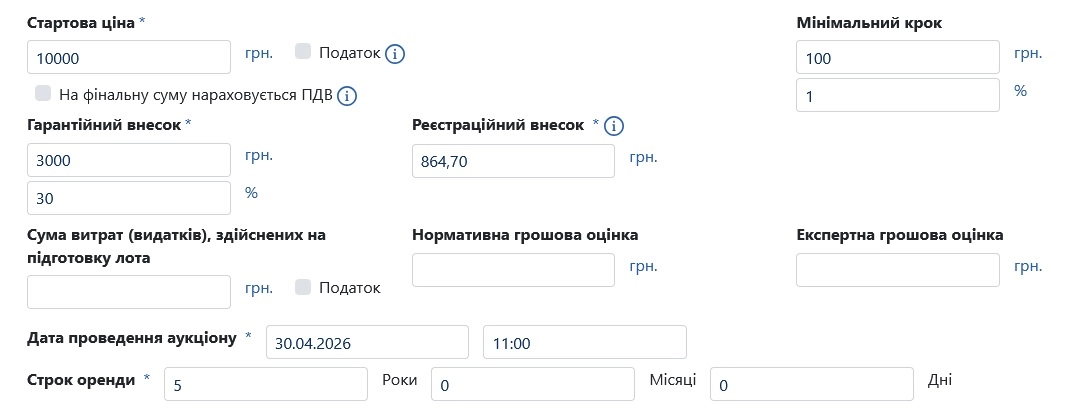Click Строк оренди Дні field

point(812,384)
